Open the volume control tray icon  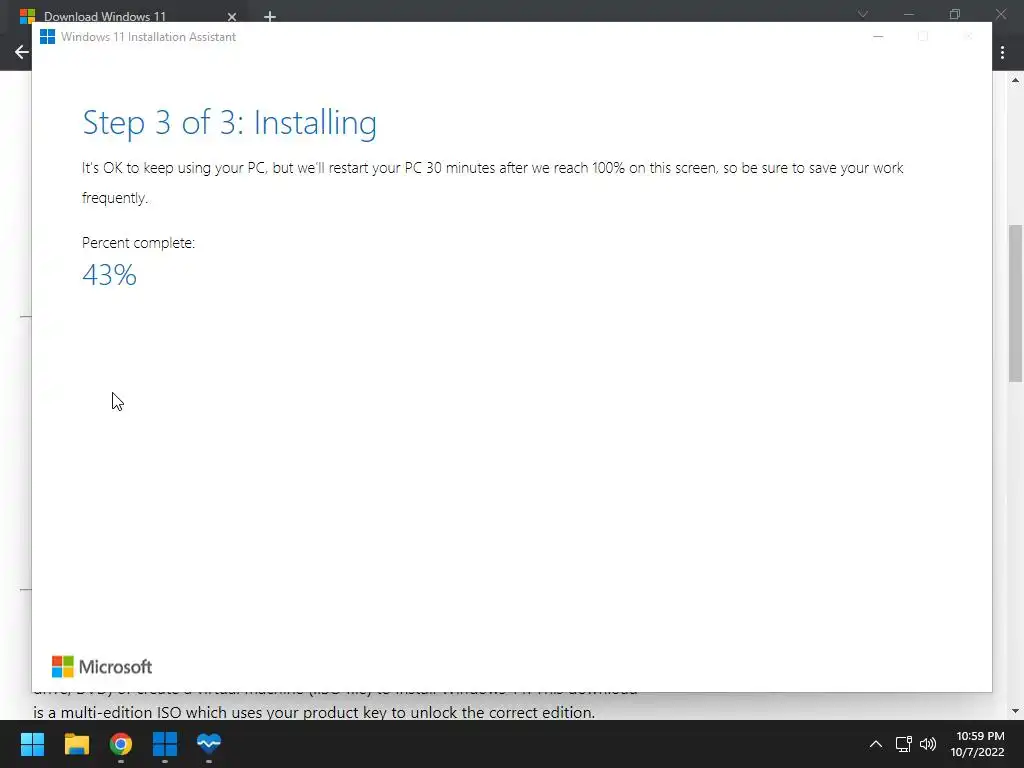[927, 744]
